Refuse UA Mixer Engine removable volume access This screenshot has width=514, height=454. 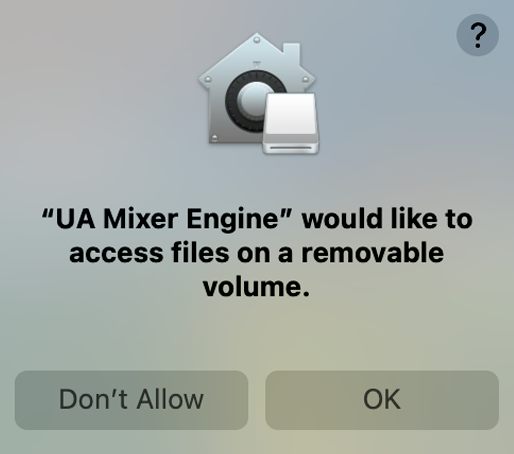pyautogui.click(x=131, y=400)
